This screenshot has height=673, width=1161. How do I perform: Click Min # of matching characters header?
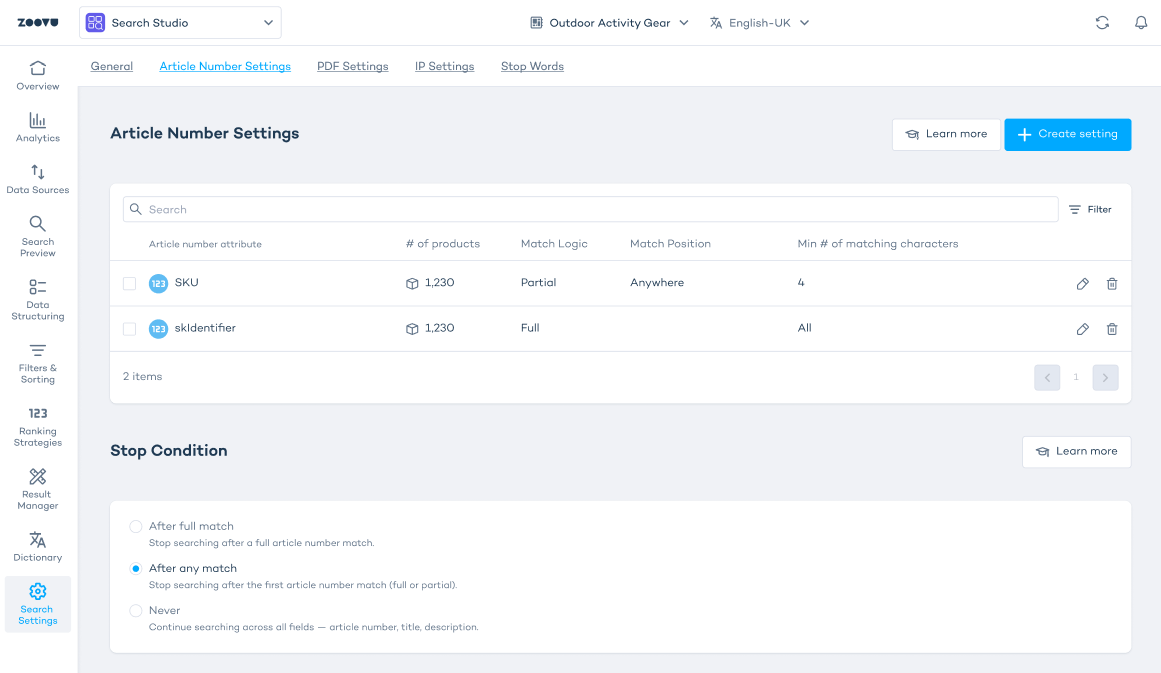tap(877, 244)
